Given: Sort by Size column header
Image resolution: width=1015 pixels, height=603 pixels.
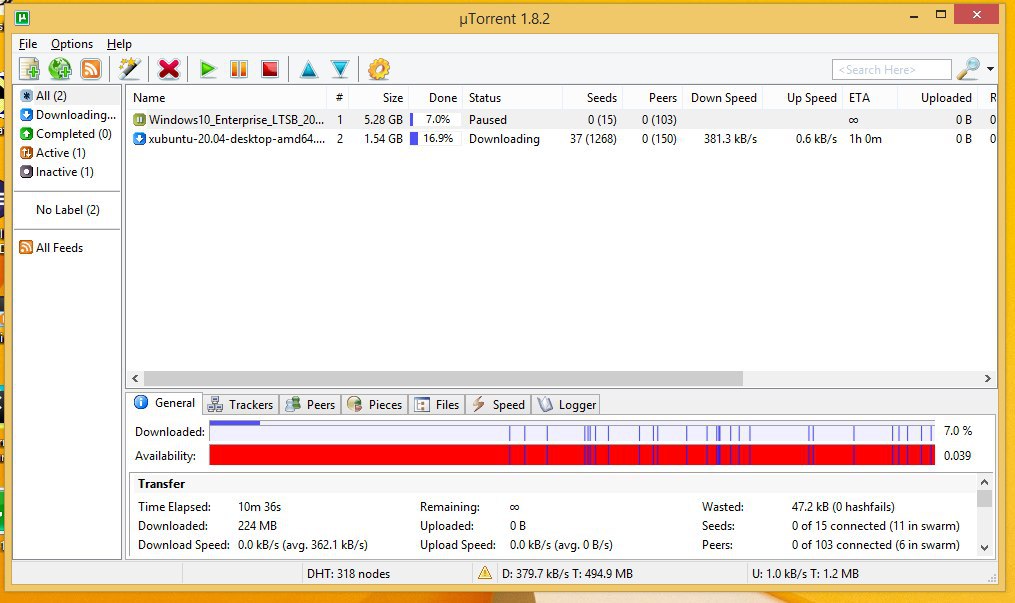Looking at the screenshot, I should click(379, 98).
